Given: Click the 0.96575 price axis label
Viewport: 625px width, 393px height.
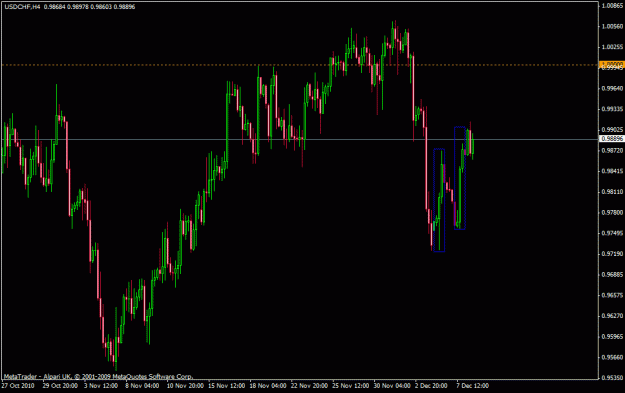Looking at the screenshot, I should point(612,295).
